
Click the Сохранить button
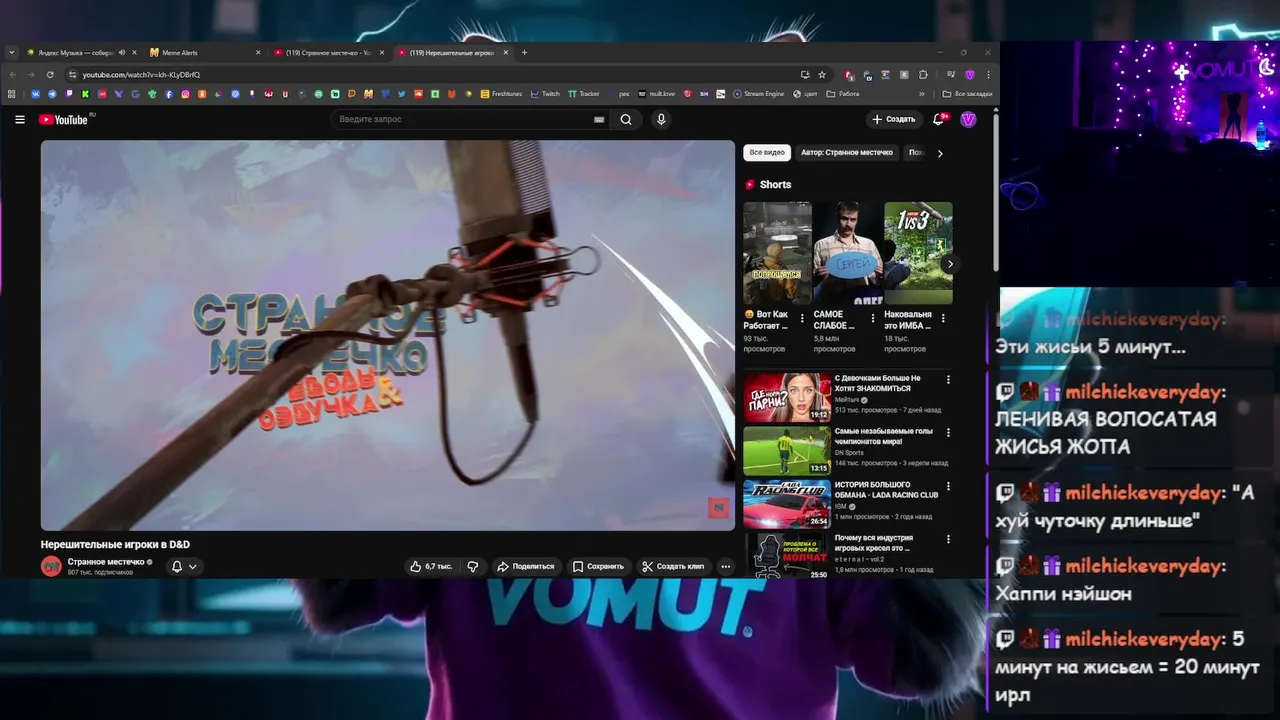(x=598, y=566)
